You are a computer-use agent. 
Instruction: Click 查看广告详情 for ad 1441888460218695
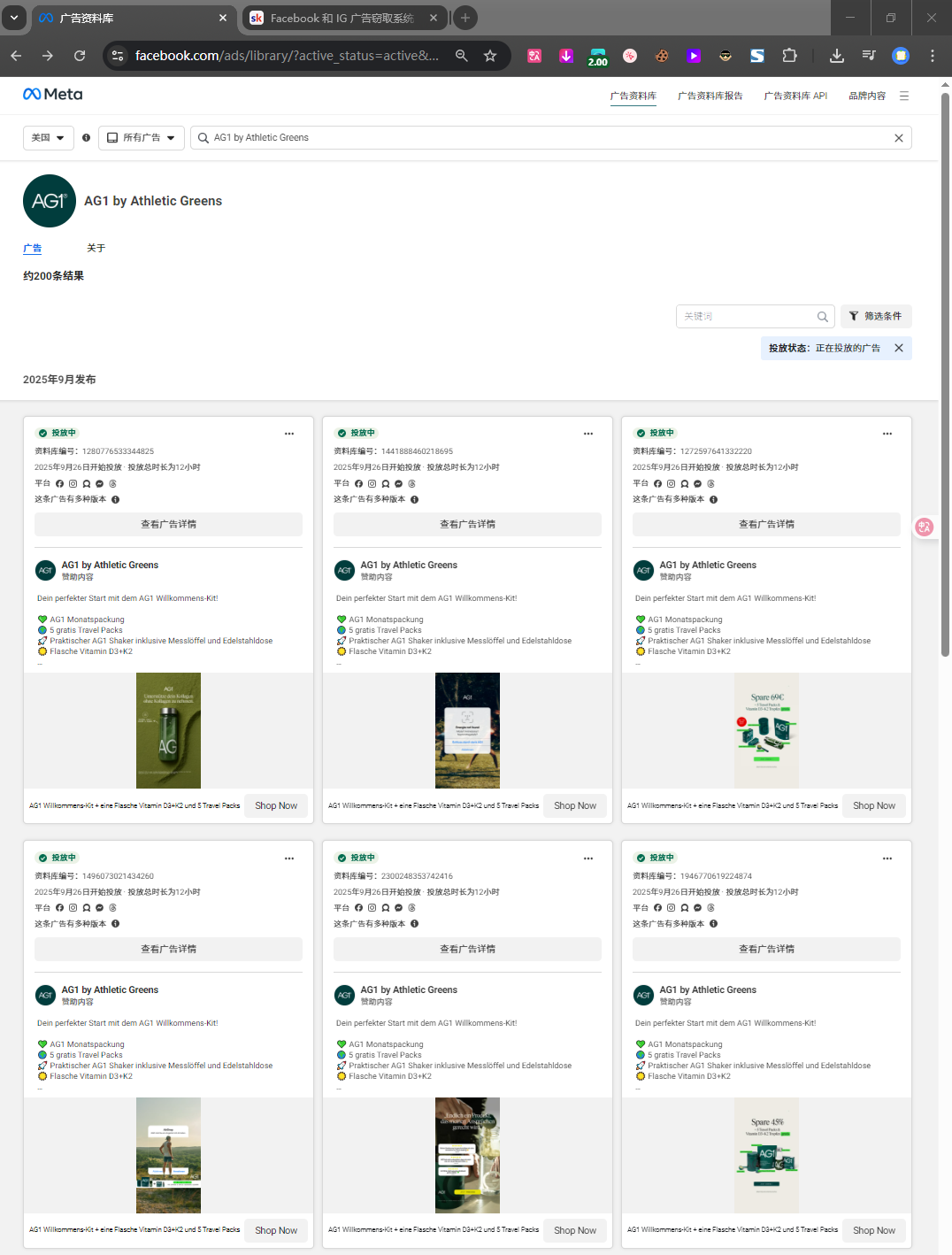pyautogui.click(x=467, y=524)
